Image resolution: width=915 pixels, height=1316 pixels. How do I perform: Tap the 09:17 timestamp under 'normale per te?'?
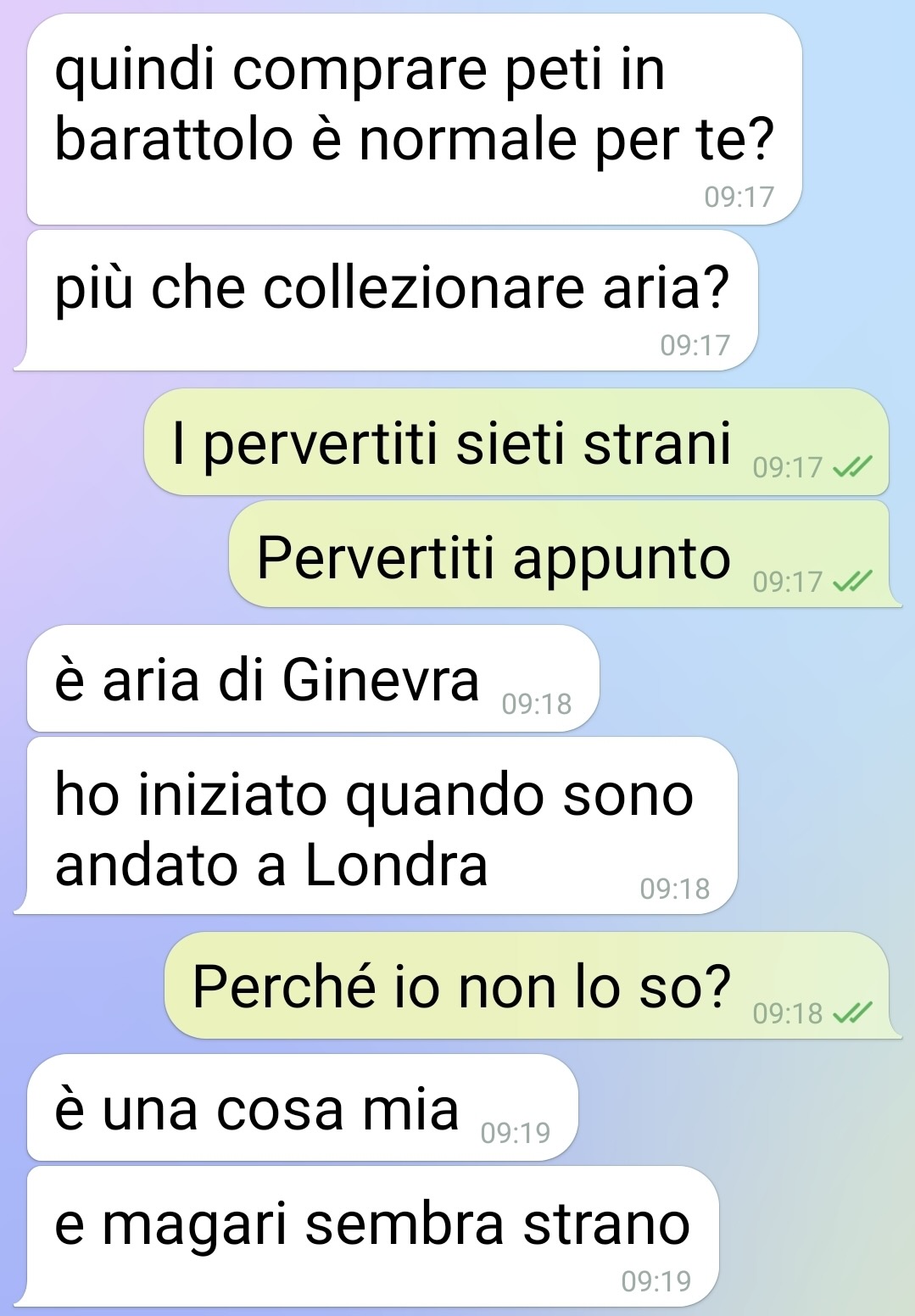pos(739,197)
